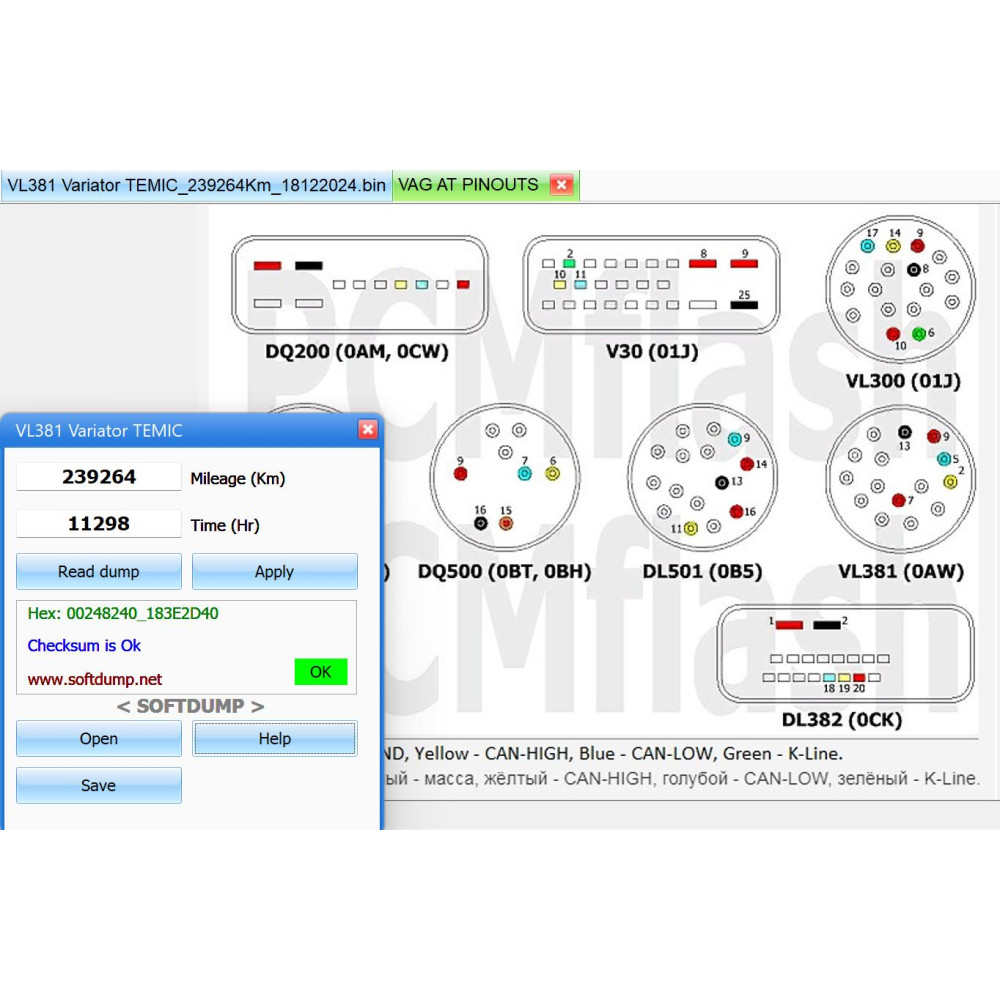
Task: Open a dump file with Open button
Action: point(99,739)
